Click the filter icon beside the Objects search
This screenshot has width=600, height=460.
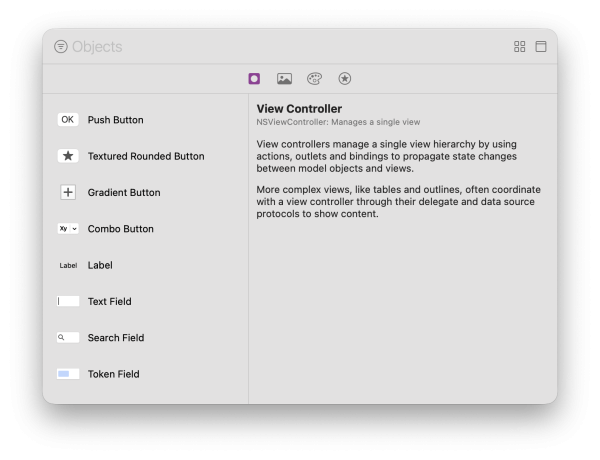coord(61,47)
